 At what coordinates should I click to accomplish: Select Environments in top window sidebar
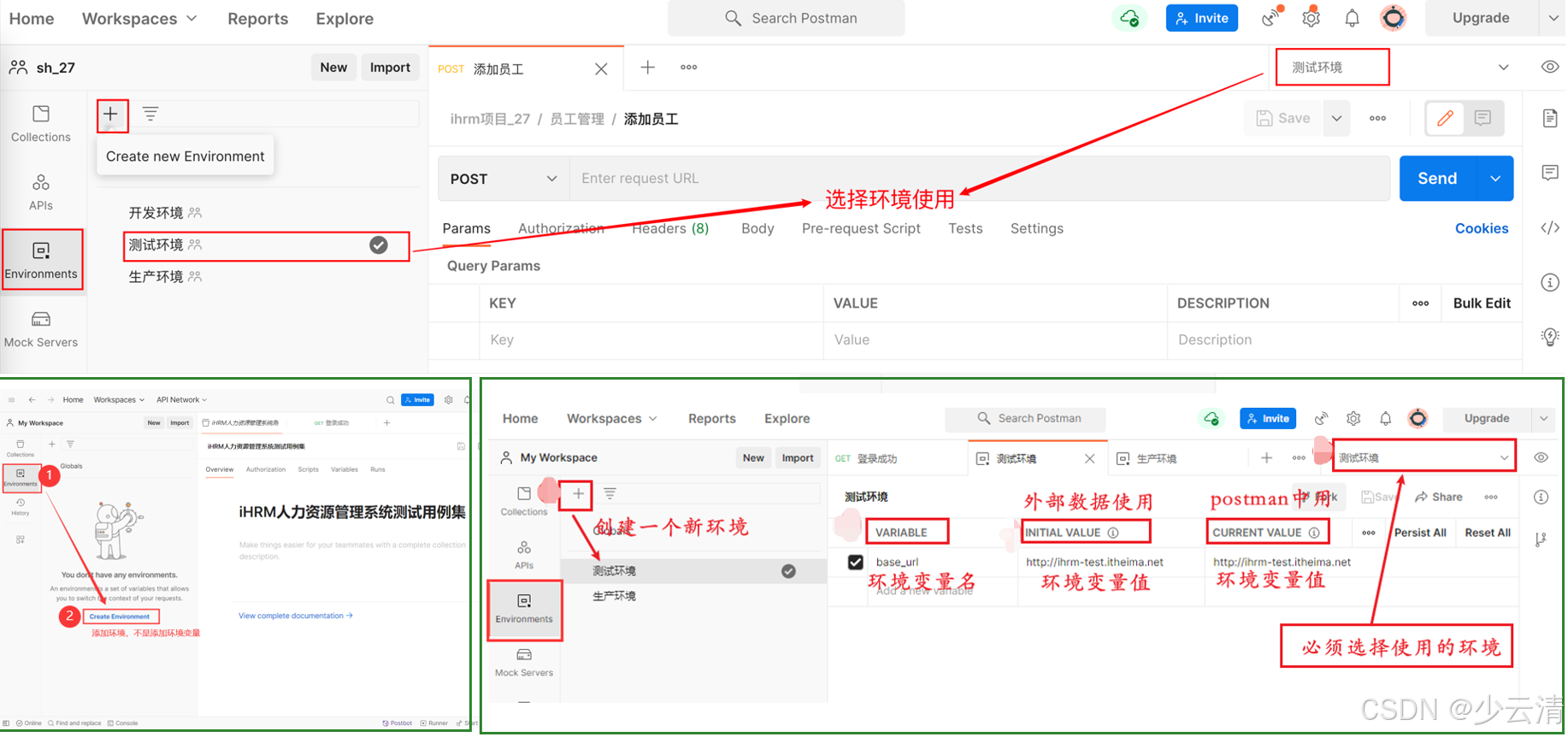click(41, 261)
